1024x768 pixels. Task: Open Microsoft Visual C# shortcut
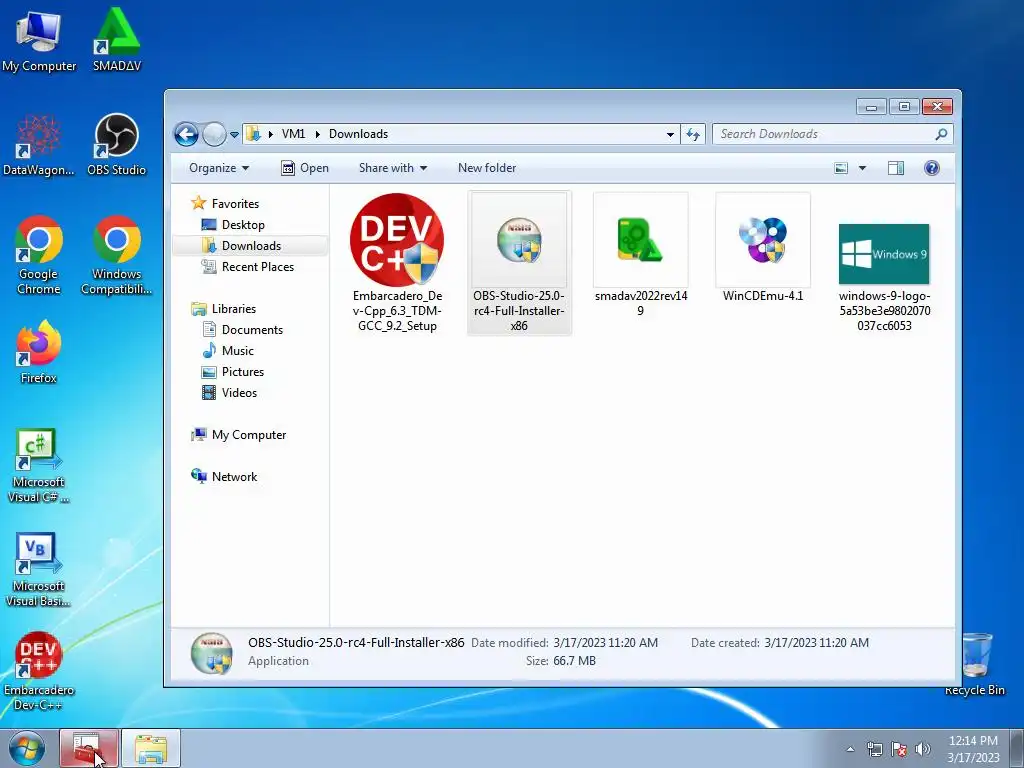[39, 466]
